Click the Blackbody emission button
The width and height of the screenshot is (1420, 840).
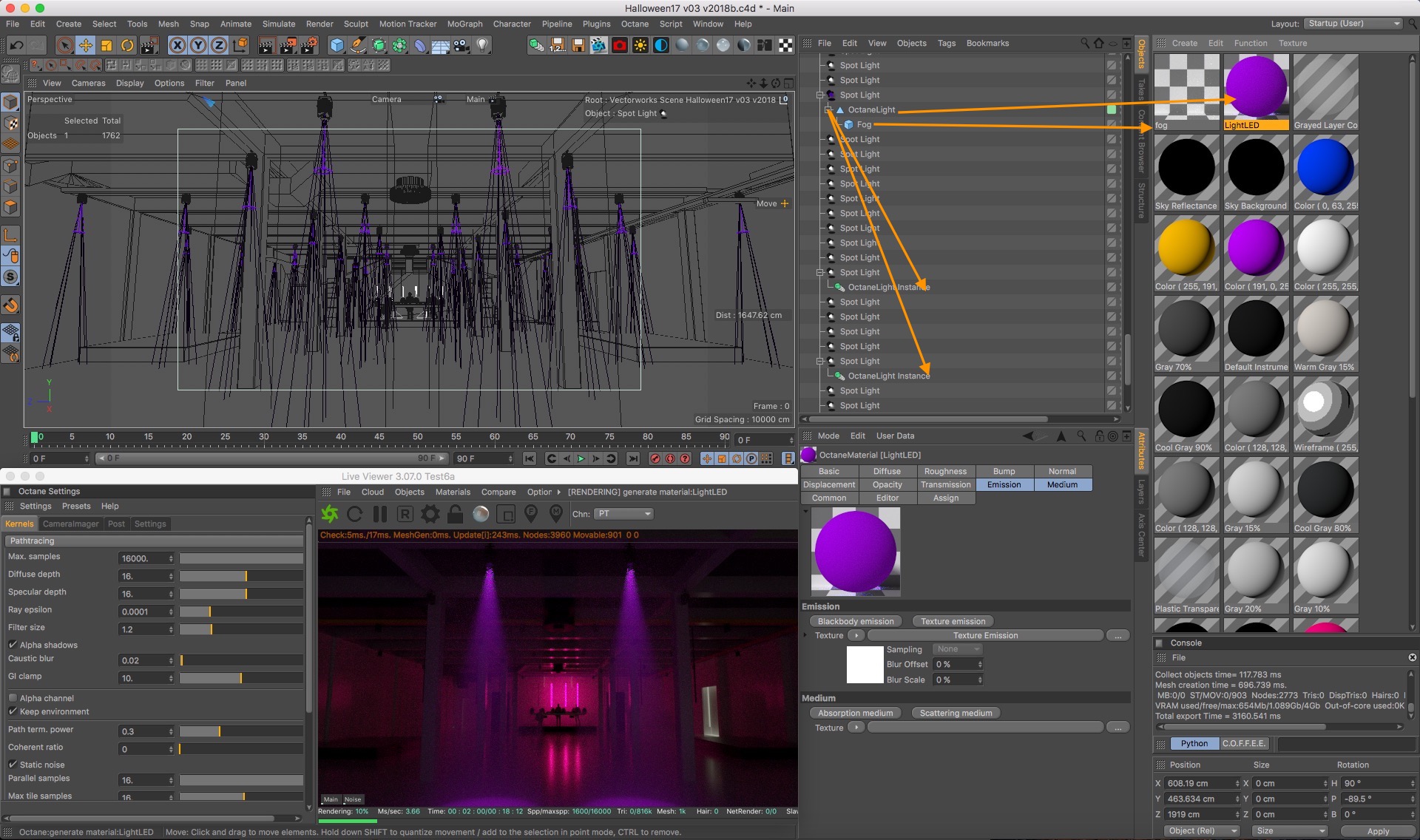856,621
